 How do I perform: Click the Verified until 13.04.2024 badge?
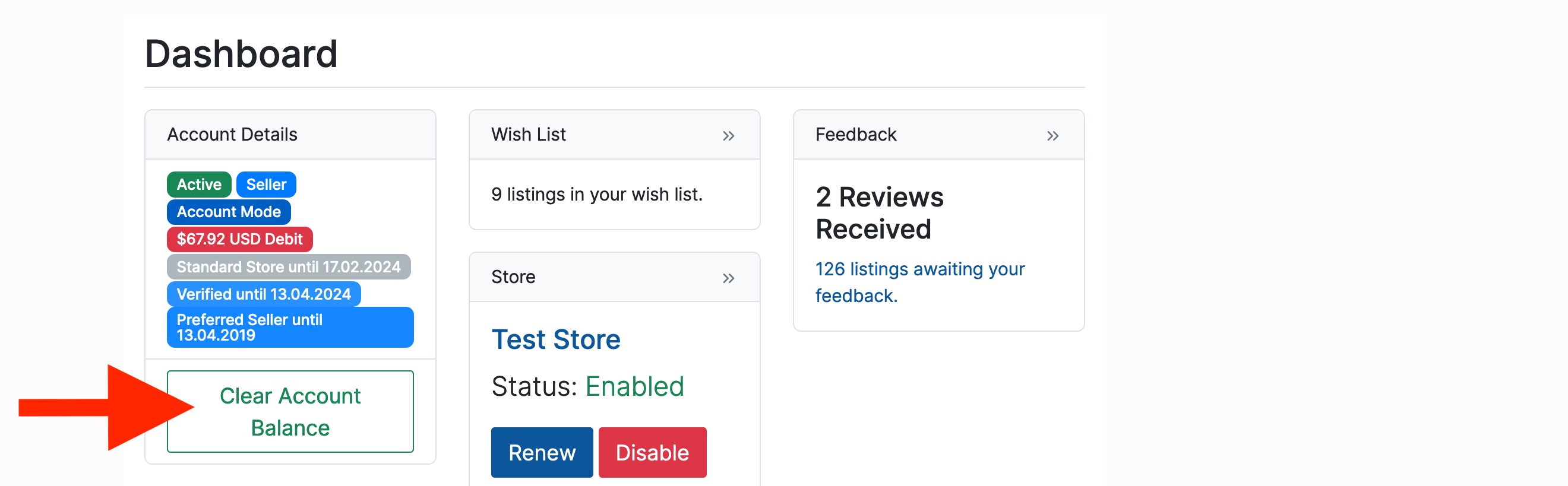coord(263,294)
